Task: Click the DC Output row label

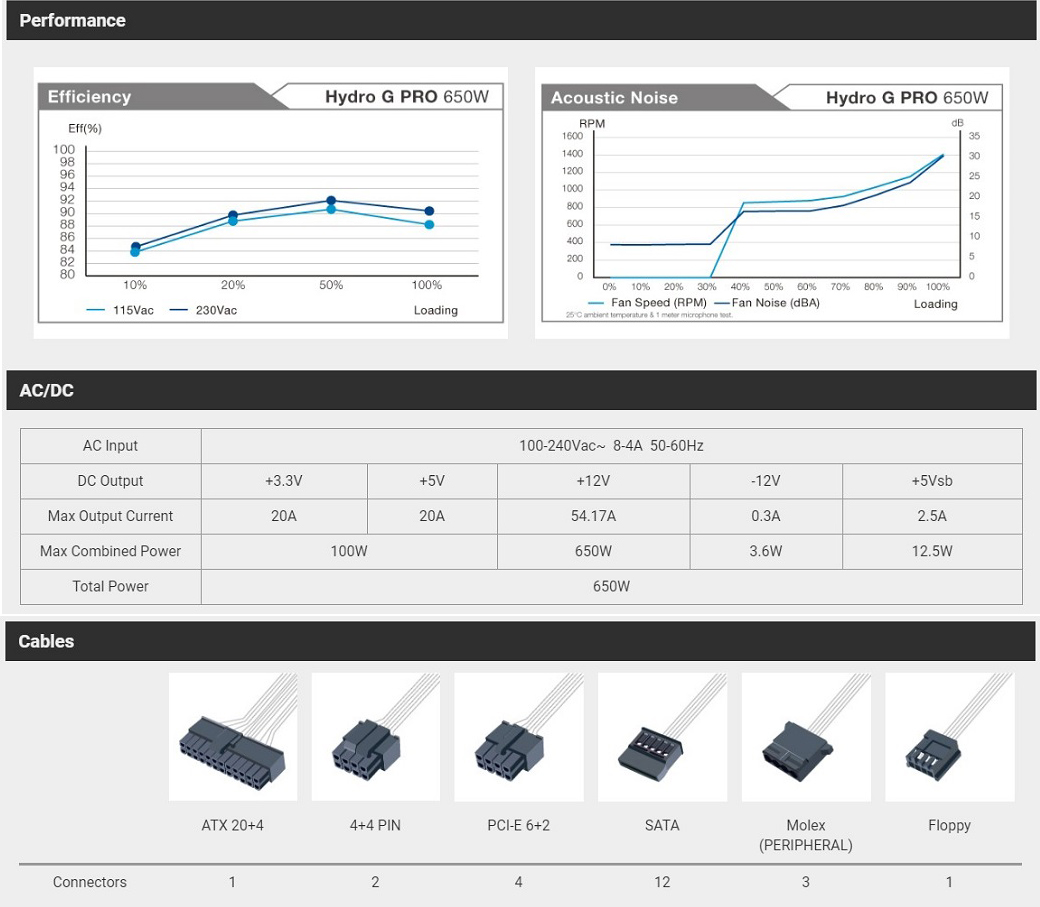Action: tap(110, 481)
